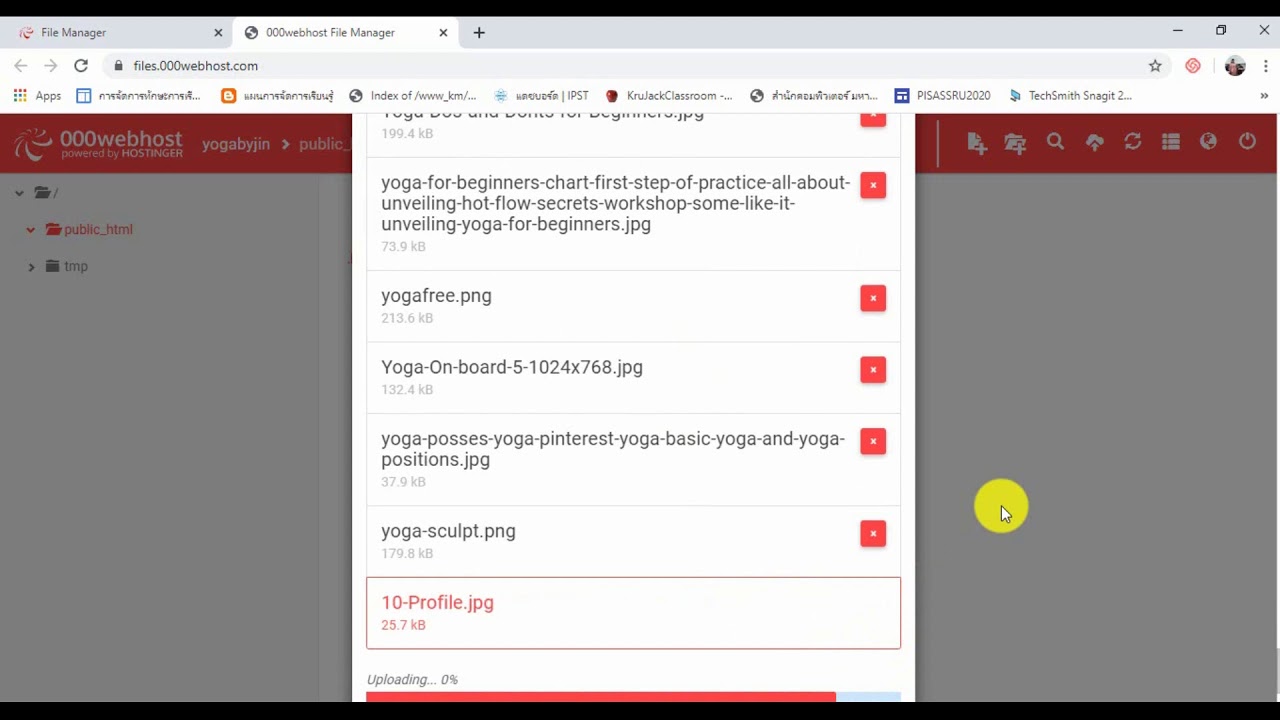Image resolution: width=1280 pixels, height=720 pixels.
Task: Click the 213.6 kB size label
Action: pos(407,318)
